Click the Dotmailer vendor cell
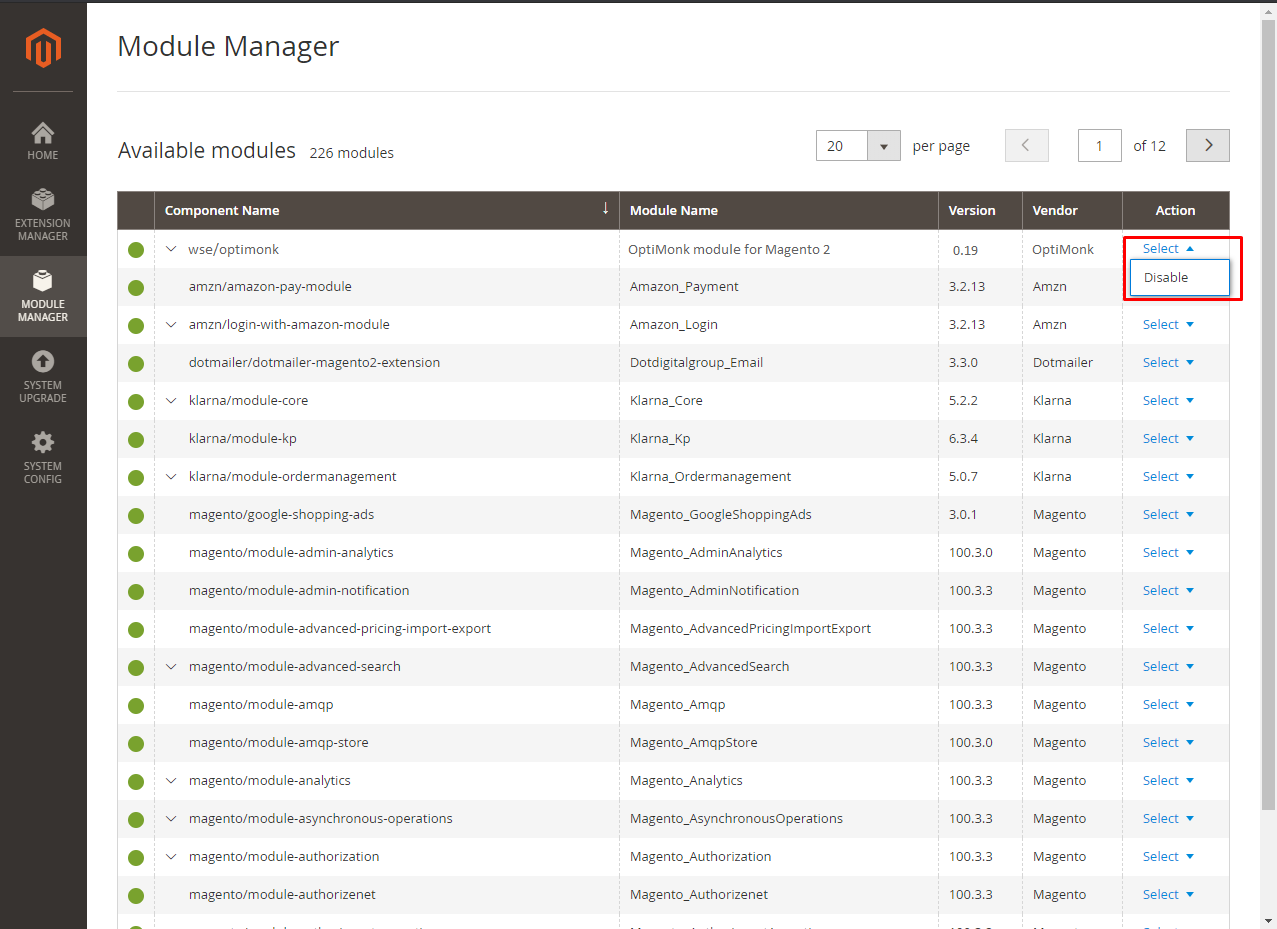 pos(1063,363)
